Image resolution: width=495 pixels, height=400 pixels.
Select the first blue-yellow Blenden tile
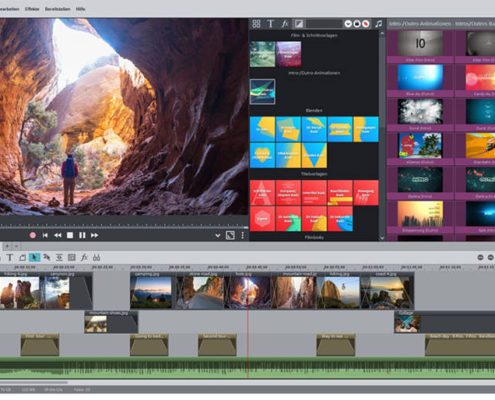click(262, 129)
